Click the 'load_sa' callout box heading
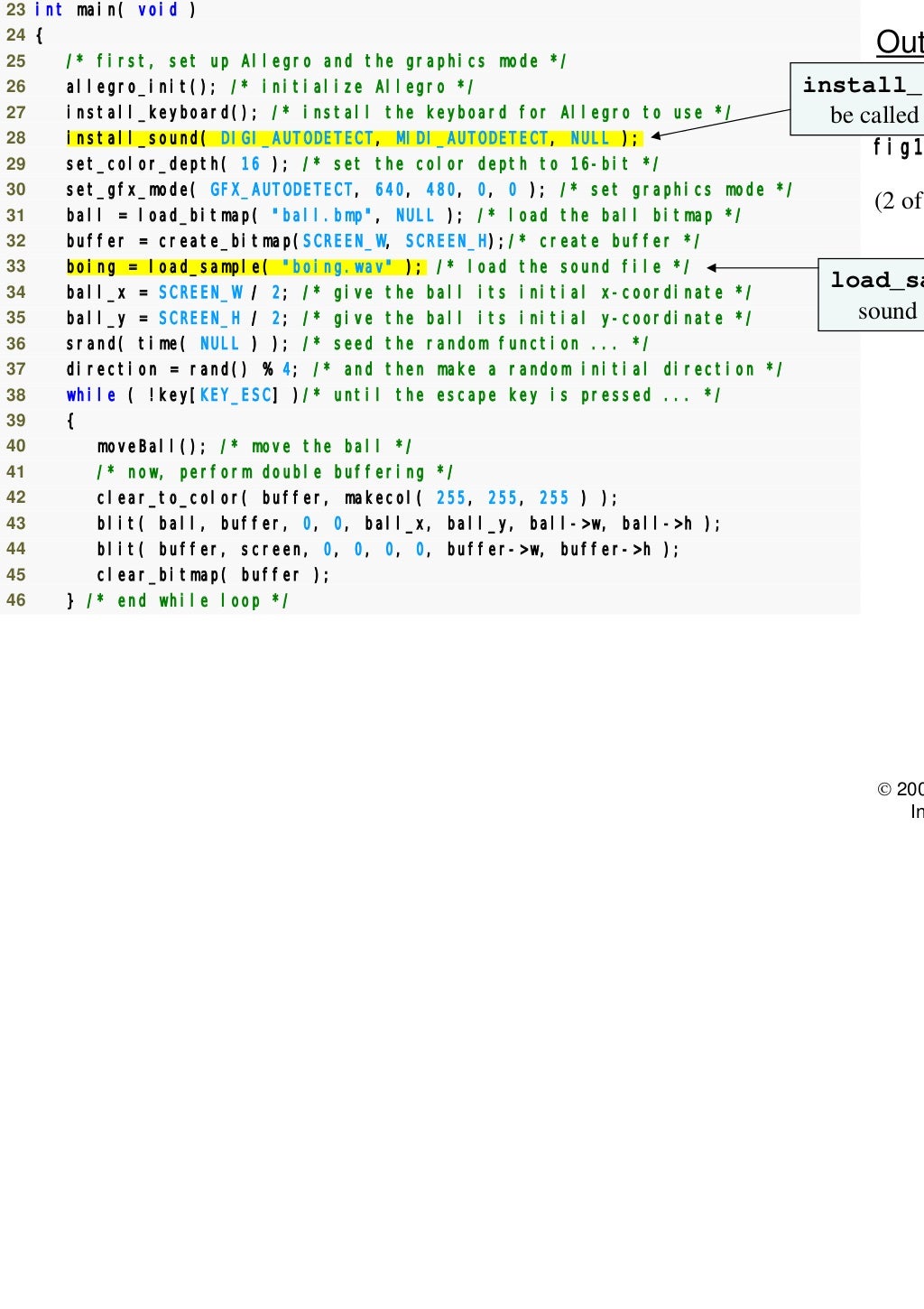924x1309 pixels. tap(876, 280)
